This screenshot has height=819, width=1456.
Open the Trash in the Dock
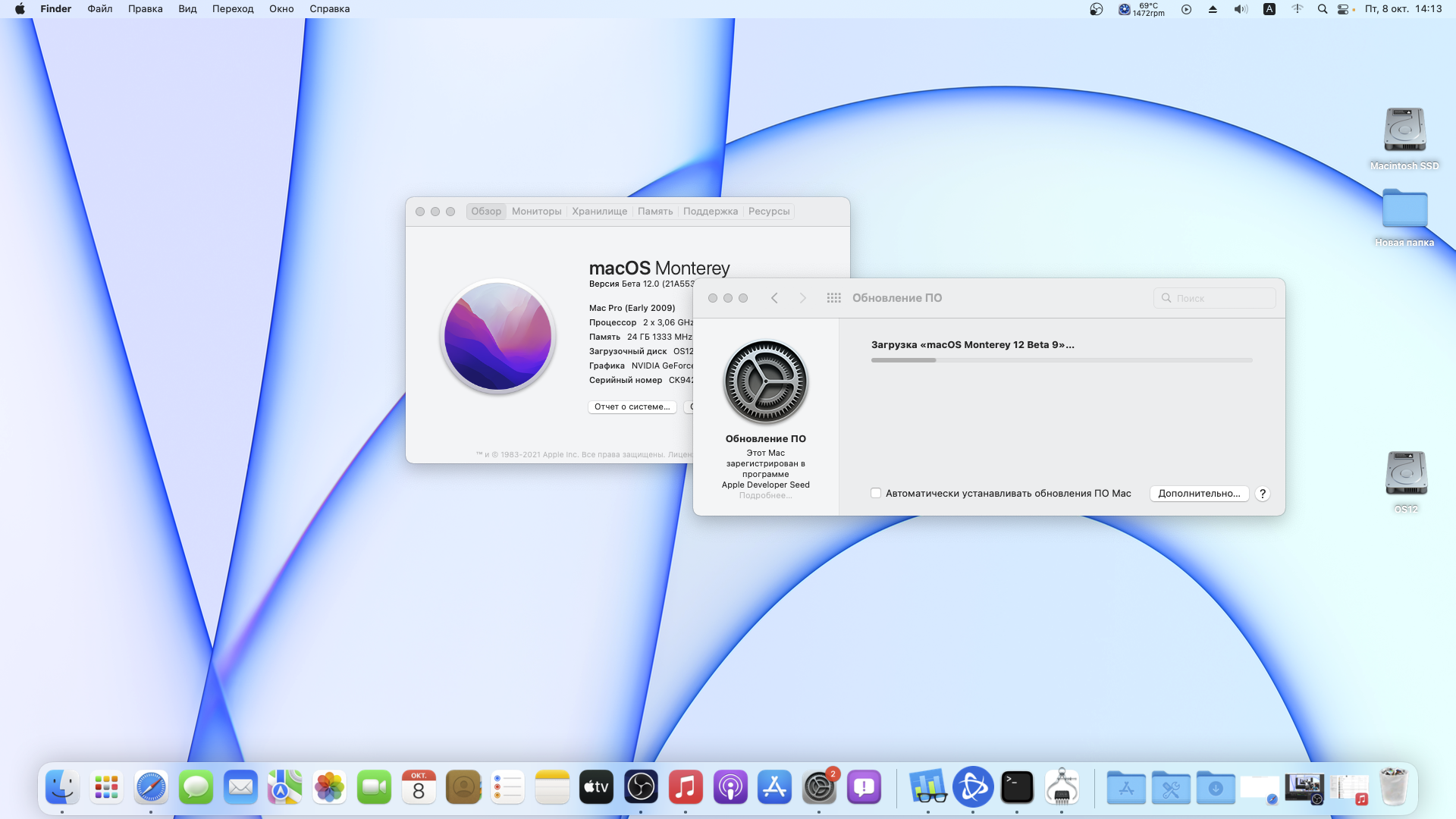(1393, 787)
